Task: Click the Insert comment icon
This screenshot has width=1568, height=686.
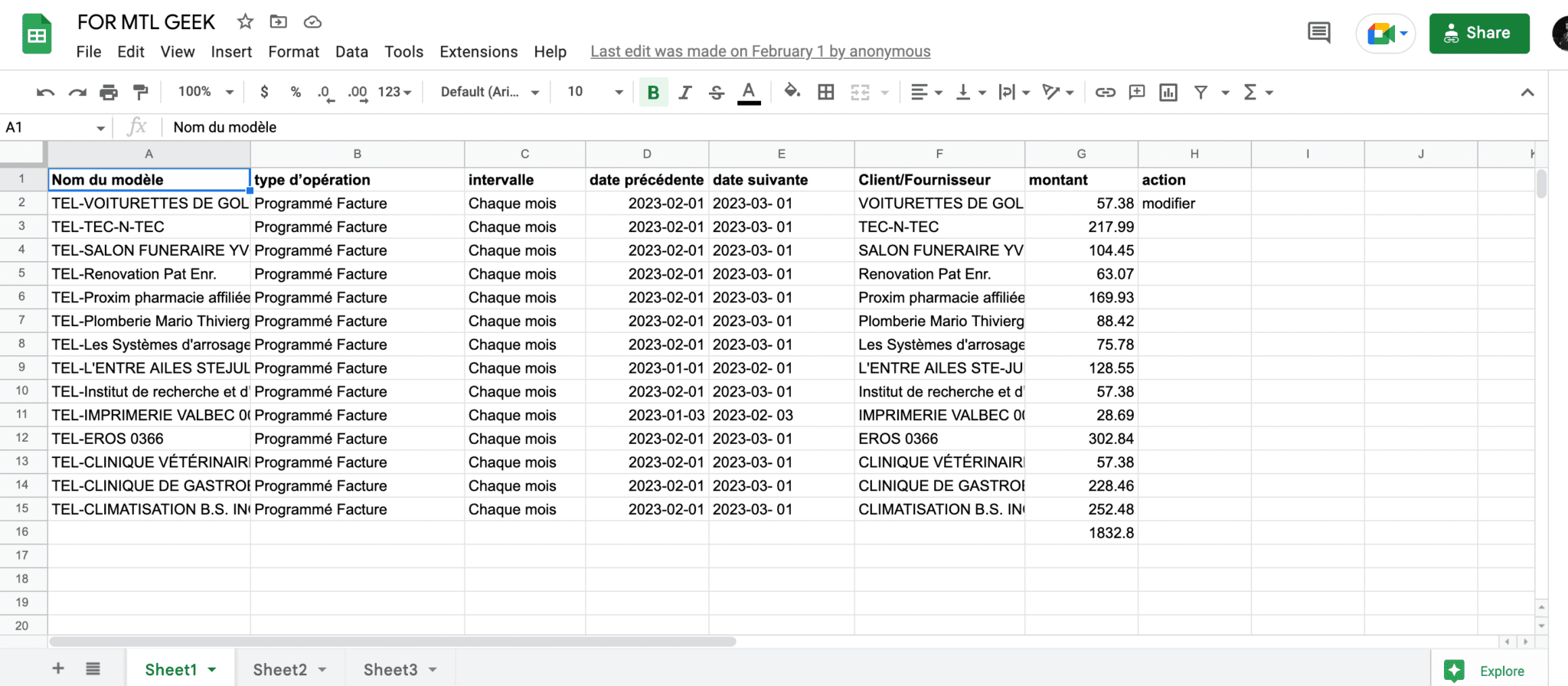Action: pos(1137,93)
